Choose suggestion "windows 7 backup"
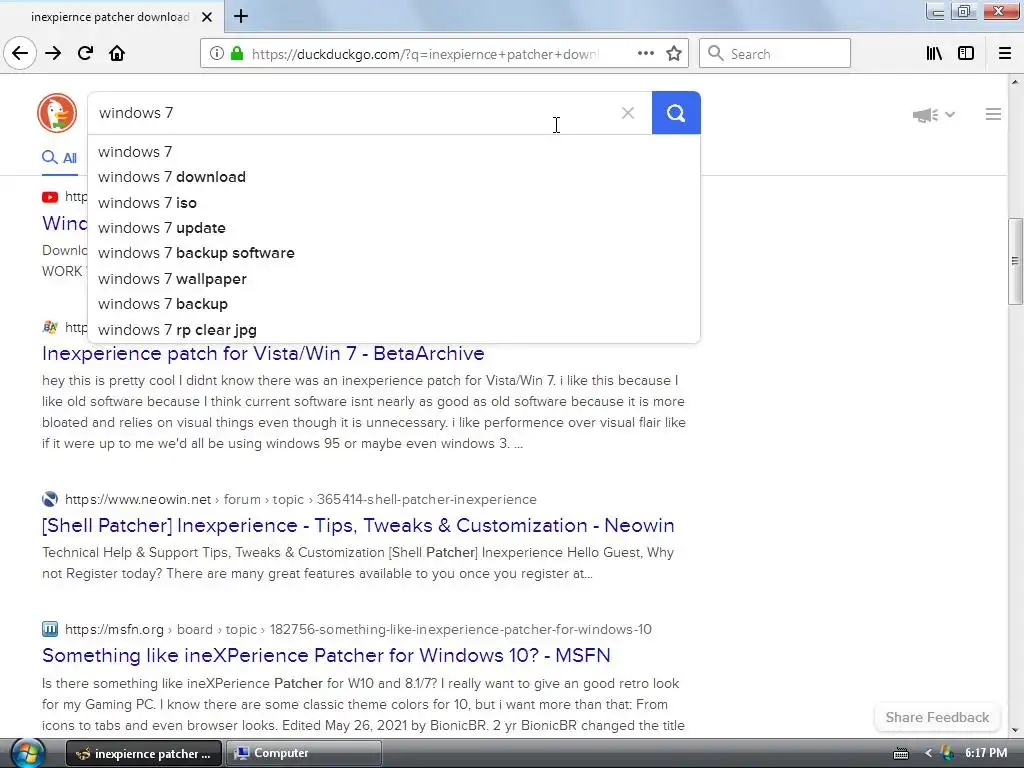This screenshot has width=1024, height=768. click(x=394, y=304)
